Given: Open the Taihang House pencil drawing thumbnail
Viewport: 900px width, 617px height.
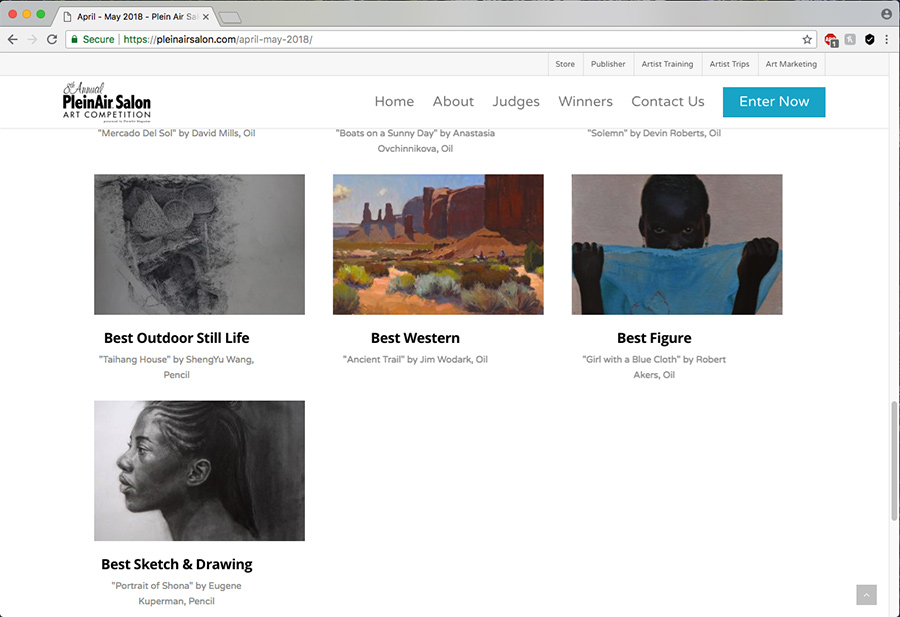Looking at the screenshot, I should 199,245.
